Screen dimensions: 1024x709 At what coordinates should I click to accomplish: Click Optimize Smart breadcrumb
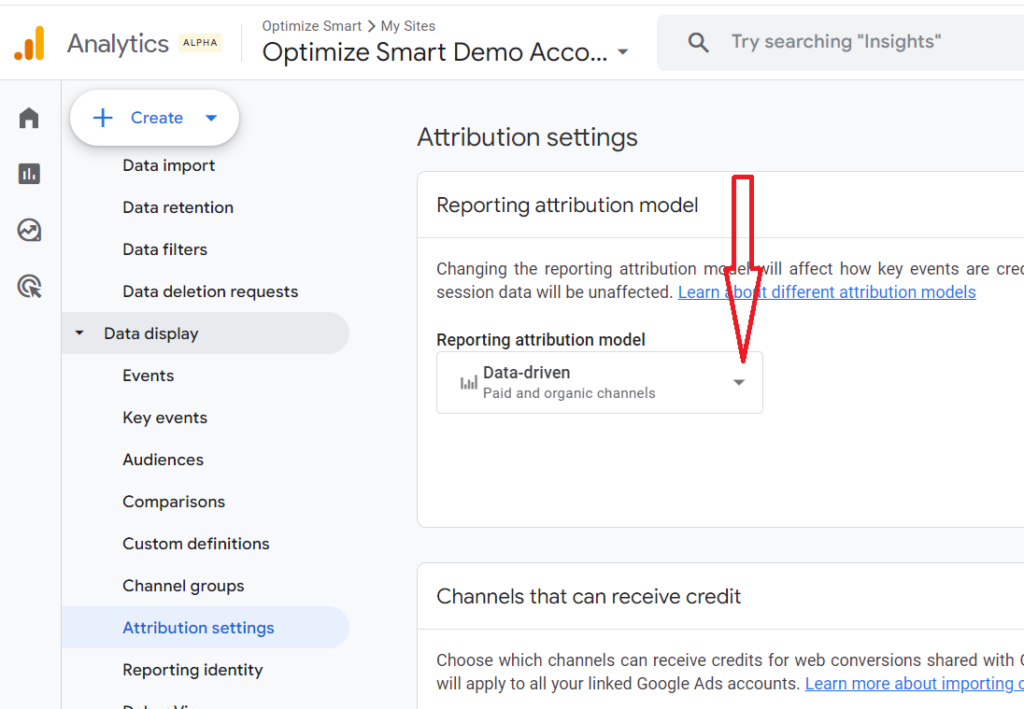pyautogui.click(x=312, y=26)
